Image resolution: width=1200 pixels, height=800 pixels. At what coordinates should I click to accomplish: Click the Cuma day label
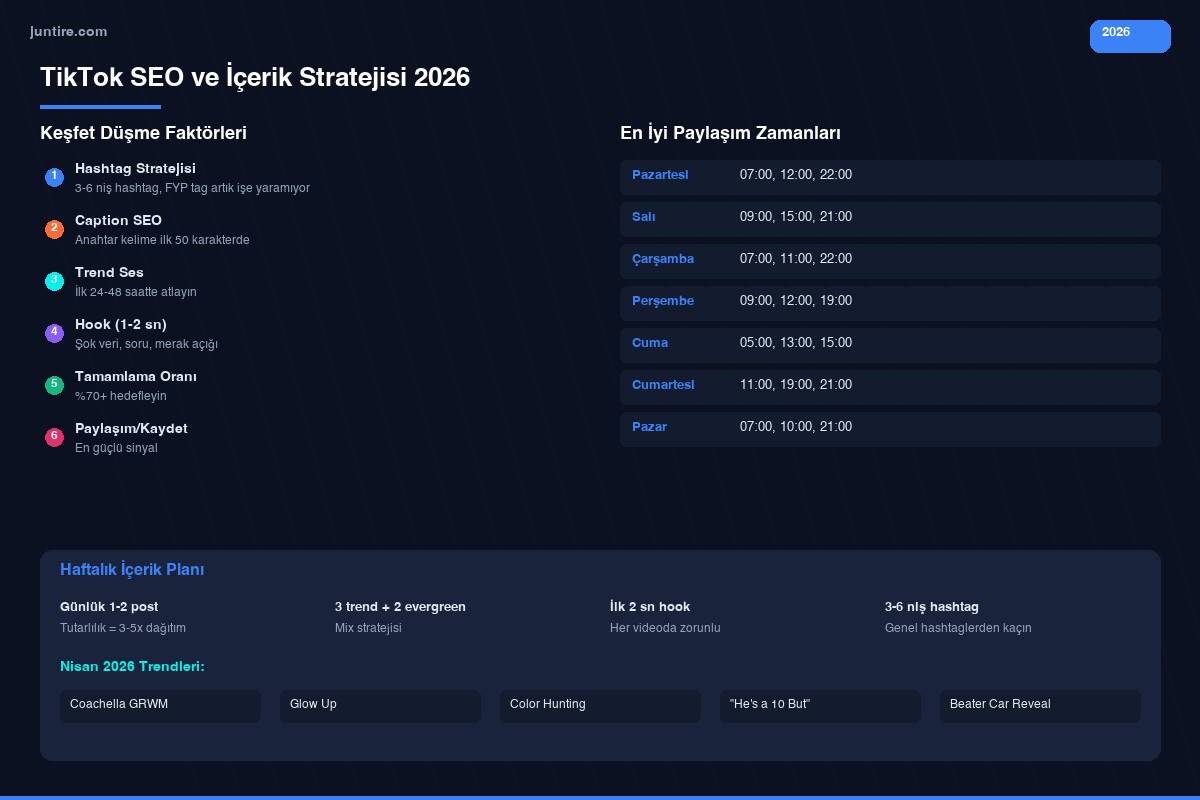[x=650, y=344]
